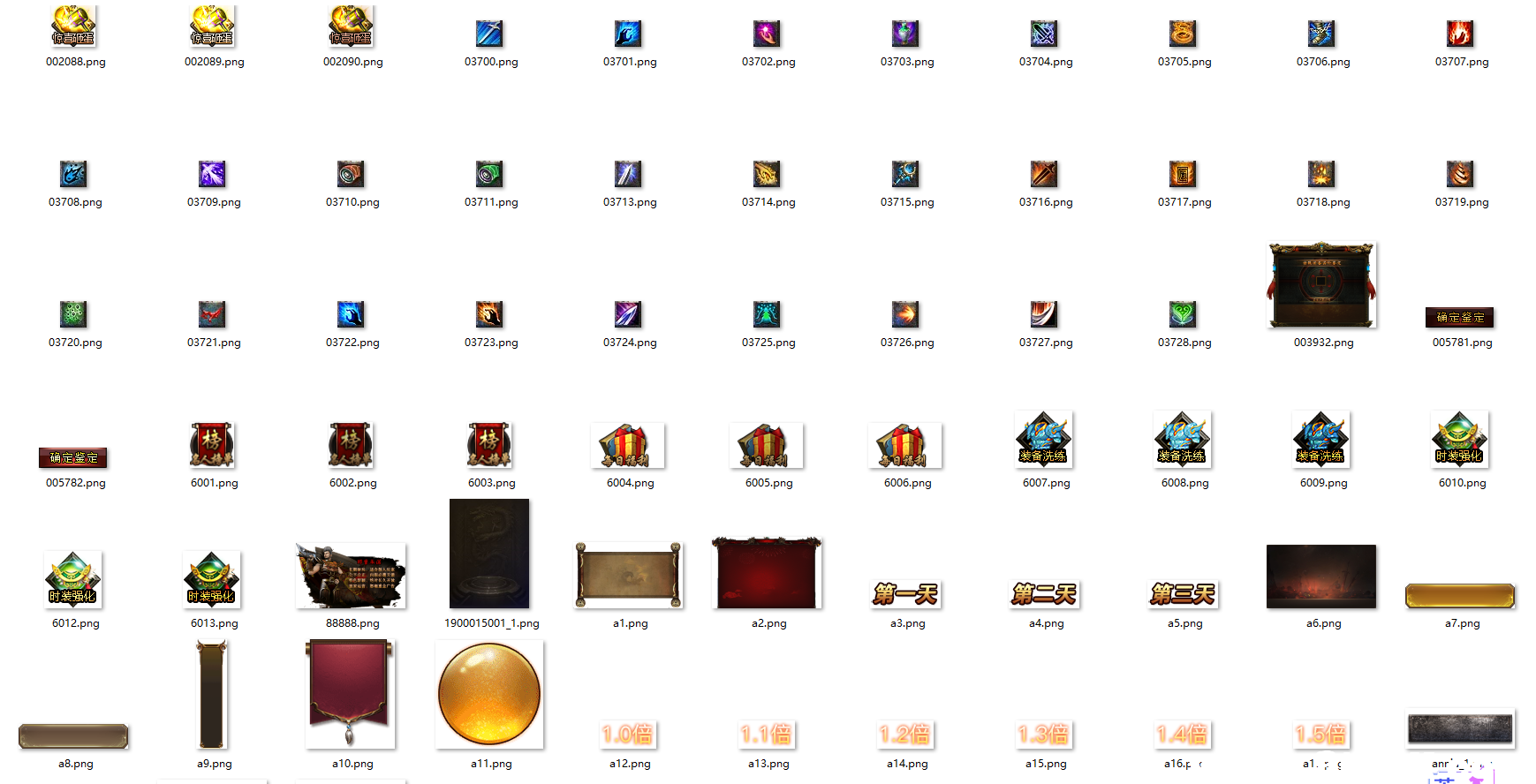Select the 6001.png red ranking badge
This screenshot has width=1536, height=784.
pos(212,445)
